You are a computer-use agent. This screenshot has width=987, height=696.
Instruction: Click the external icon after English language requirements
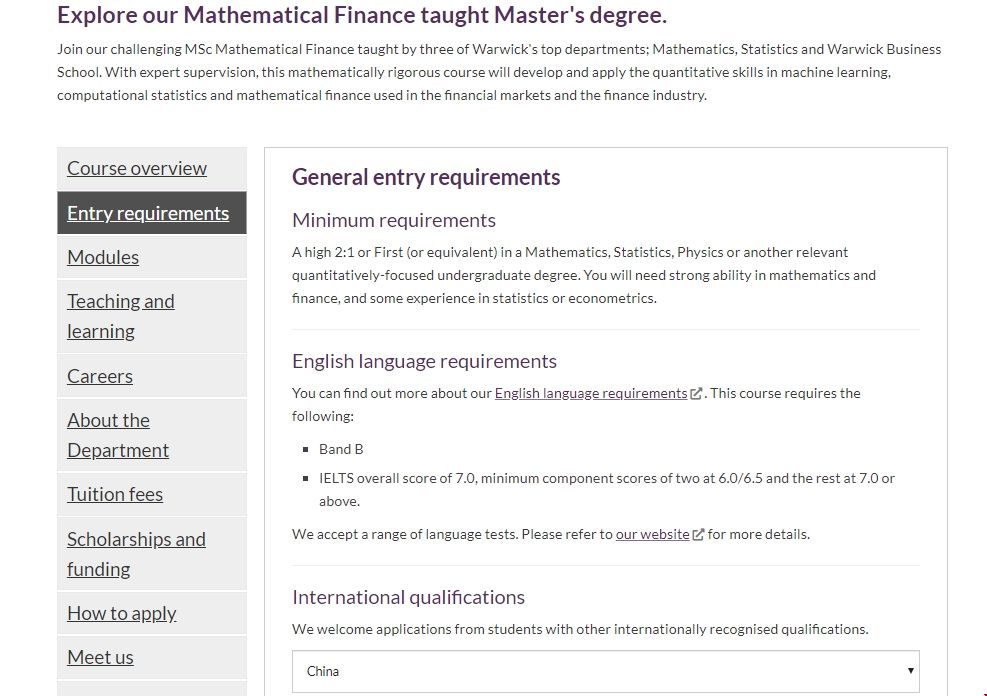(697, 394)
